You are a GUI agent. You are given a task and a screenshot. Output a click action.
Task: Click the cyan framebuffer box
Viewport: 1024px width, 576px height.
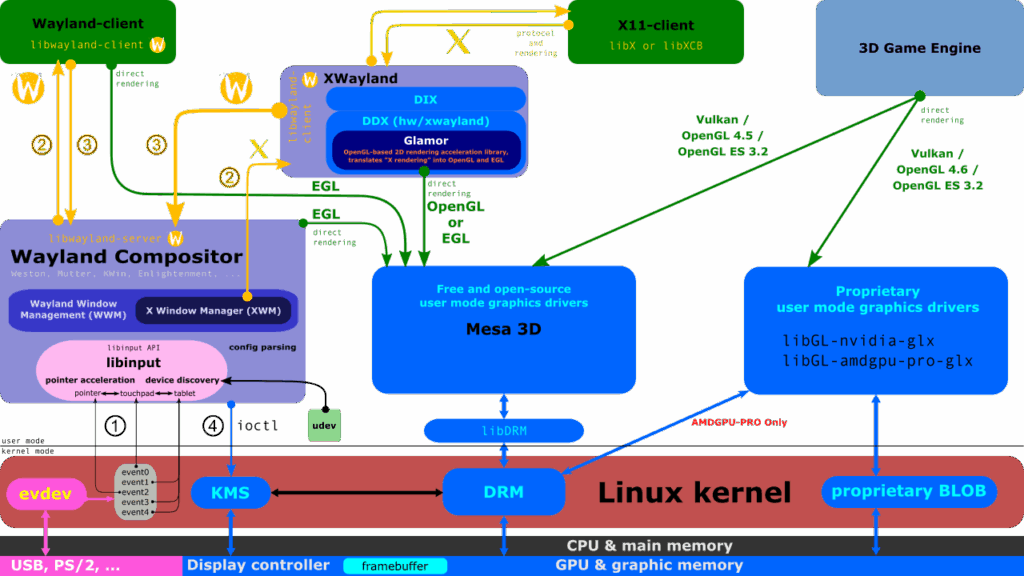[x=395, y=566]
